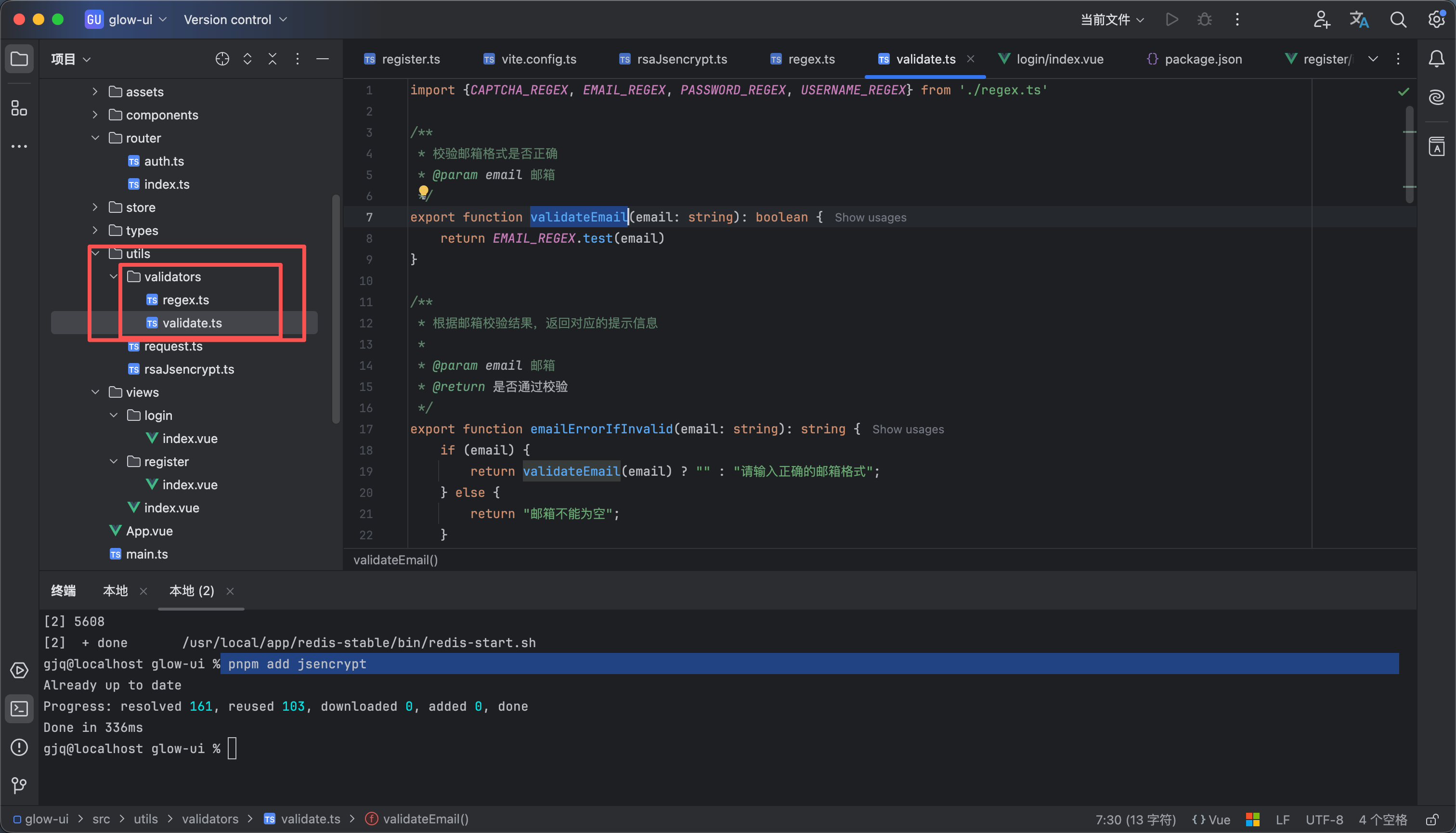
Task: Click the AI Assistant spiral icon
Action: [1436, 97]
